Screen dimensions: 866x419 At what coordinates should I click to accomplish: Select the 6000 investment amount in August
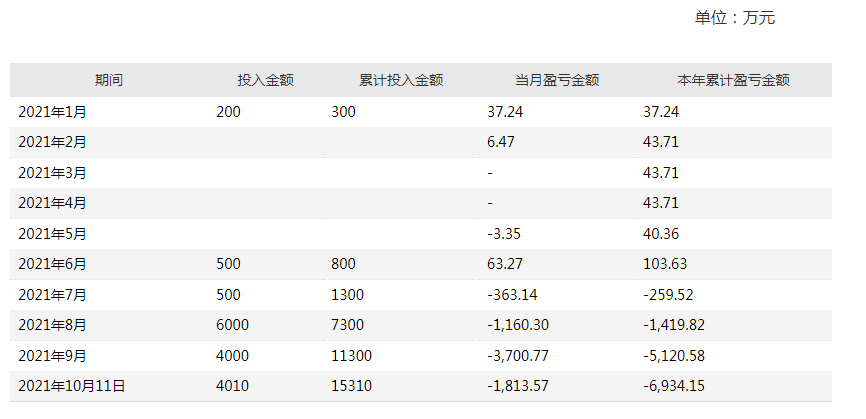point(232,325)
